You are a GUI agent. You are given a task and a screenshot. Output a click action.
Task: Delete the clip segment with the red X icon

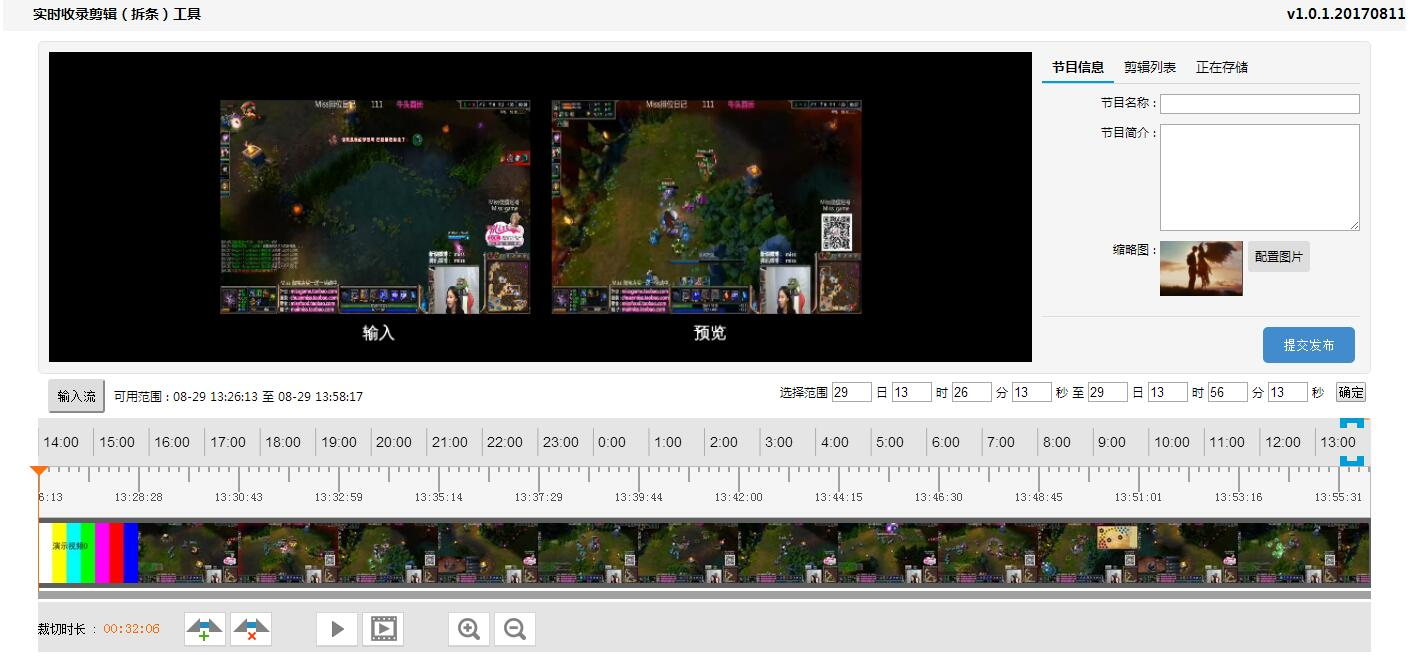pyautogui.click(x=251, y=629)
